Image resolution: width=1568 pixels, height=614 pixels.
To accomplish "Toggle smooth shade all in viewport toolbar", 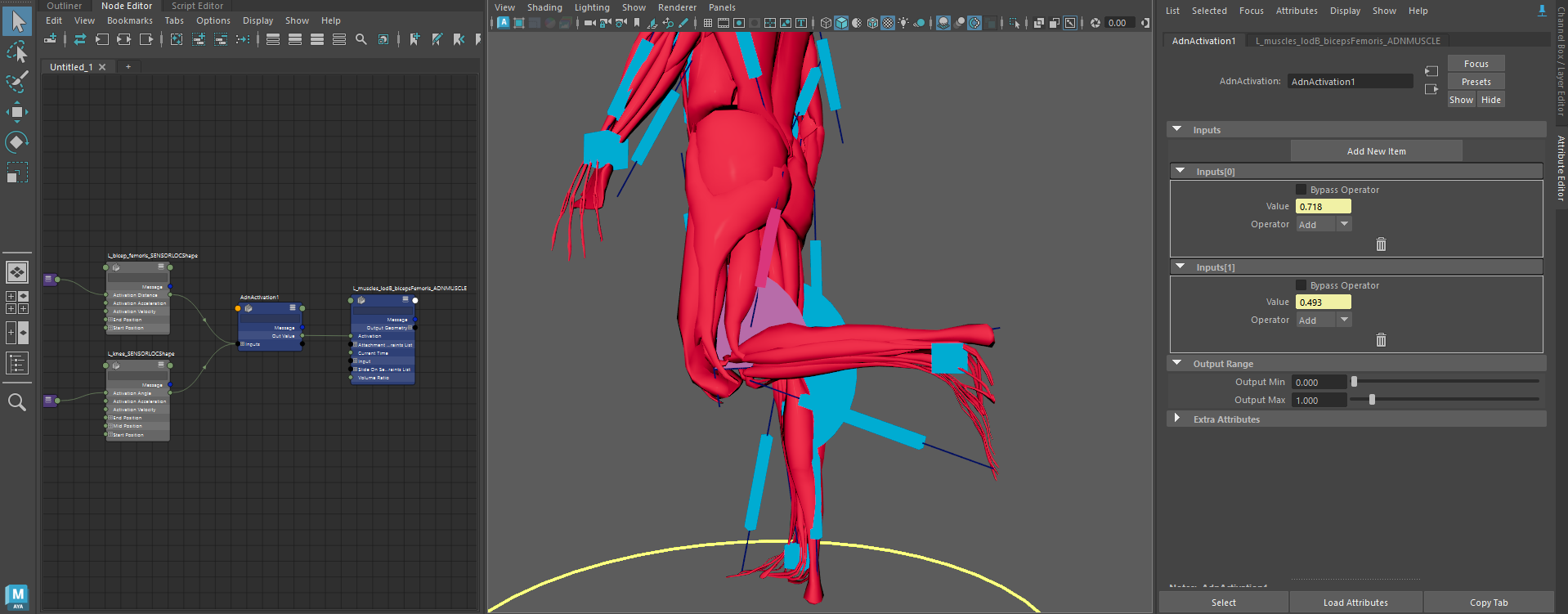I will [841, 23].
